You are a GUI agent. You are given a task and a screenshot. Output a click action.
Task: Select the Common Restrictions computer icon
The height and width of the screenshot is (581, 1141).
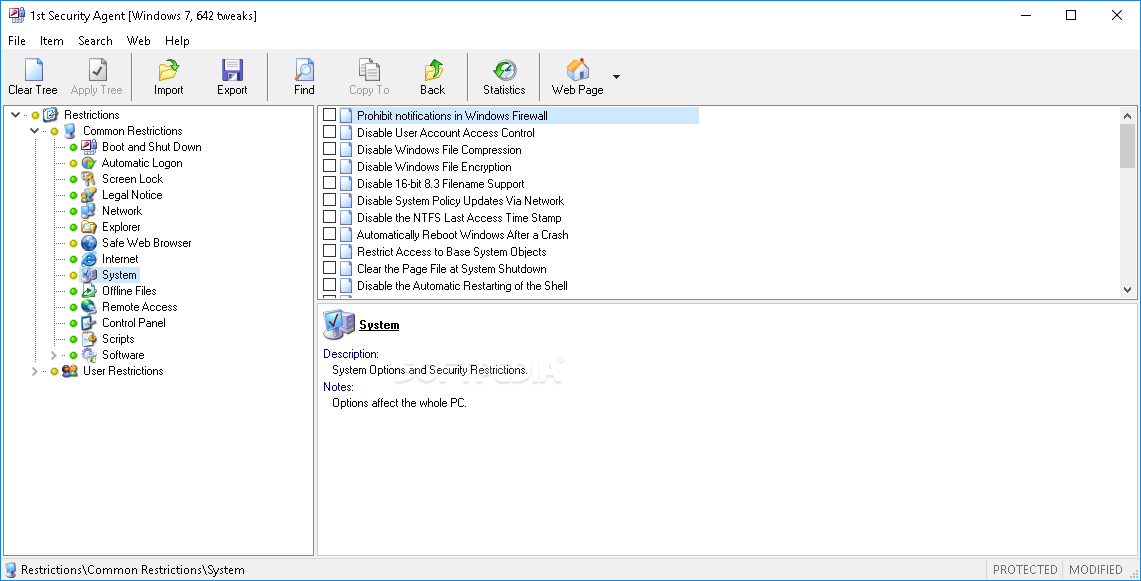(70, 131)
